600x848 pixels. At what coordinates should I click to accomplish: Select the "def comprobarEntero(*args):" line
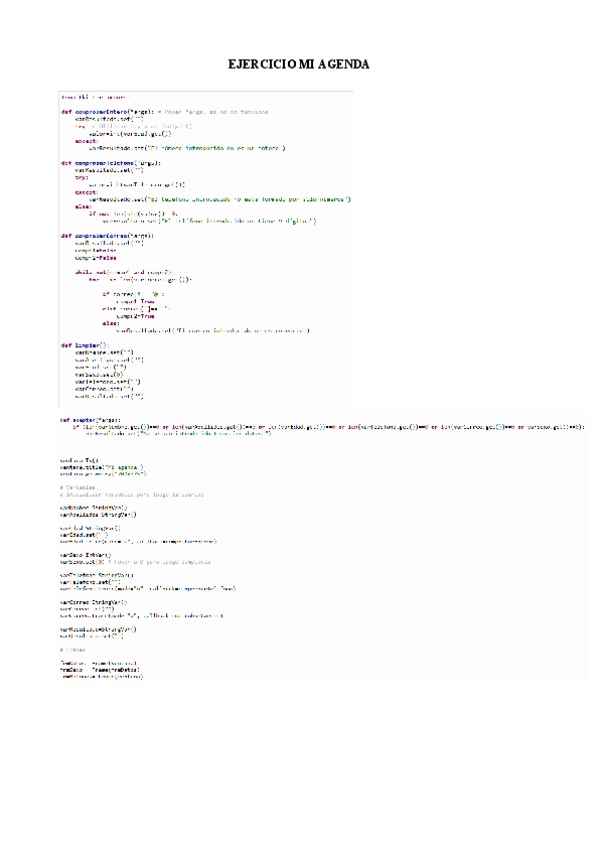(x=108, y=112)
